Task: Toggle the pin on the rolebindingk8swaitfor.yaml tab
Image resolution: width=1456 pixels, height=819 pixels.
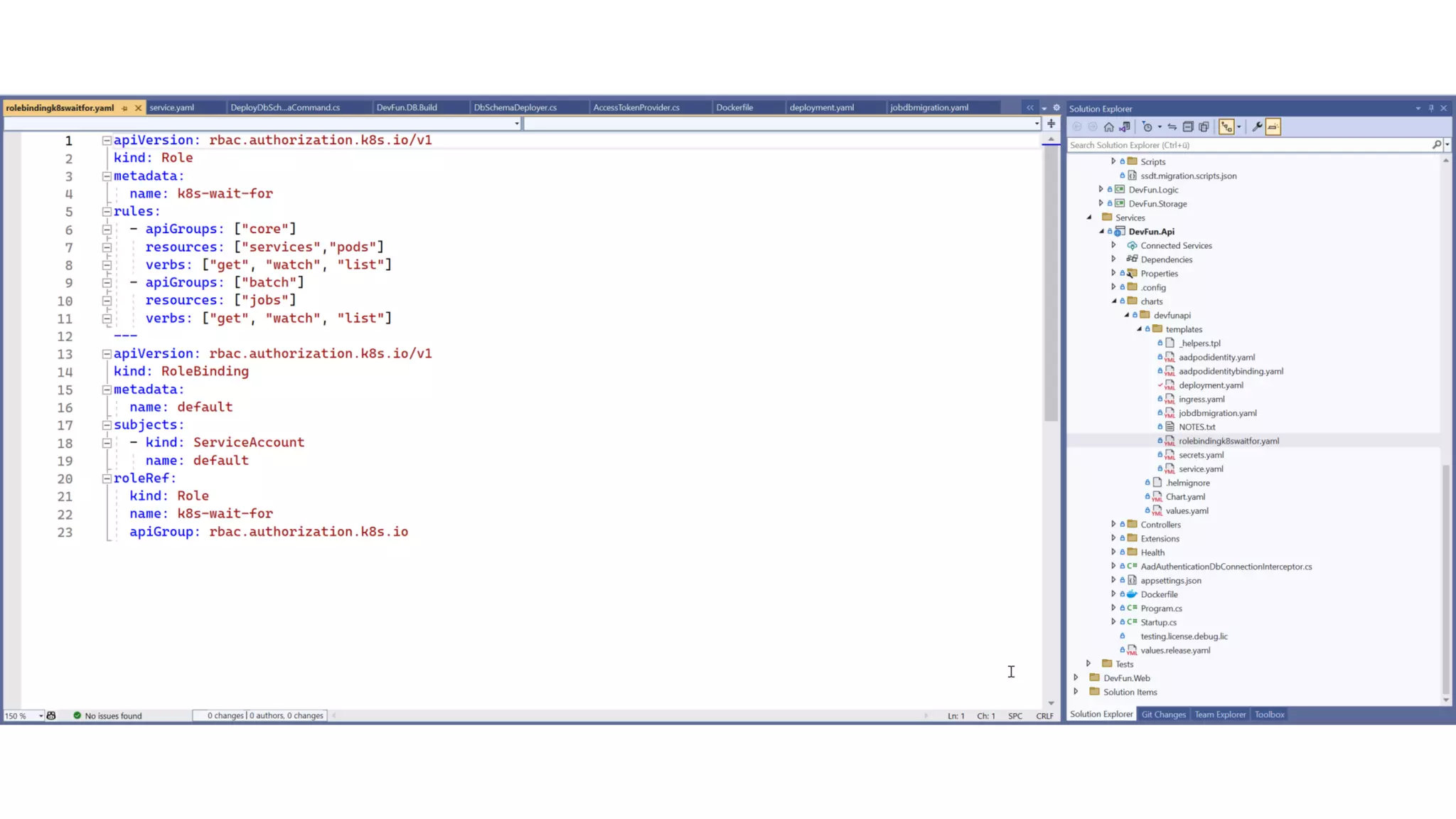Action: coord(124,108)
